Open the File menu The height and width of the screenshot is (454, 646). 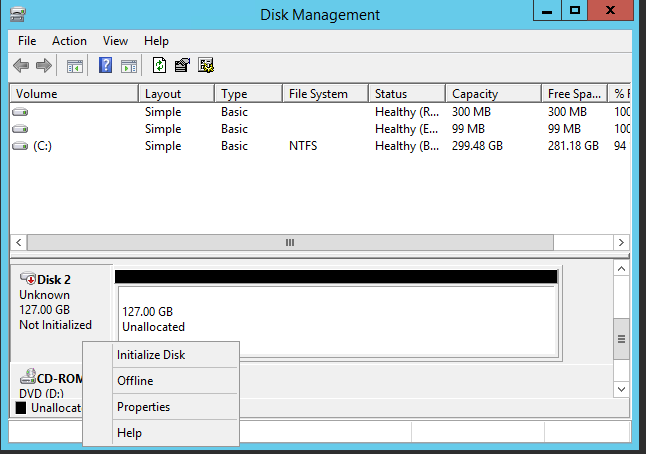coord(27,41)
